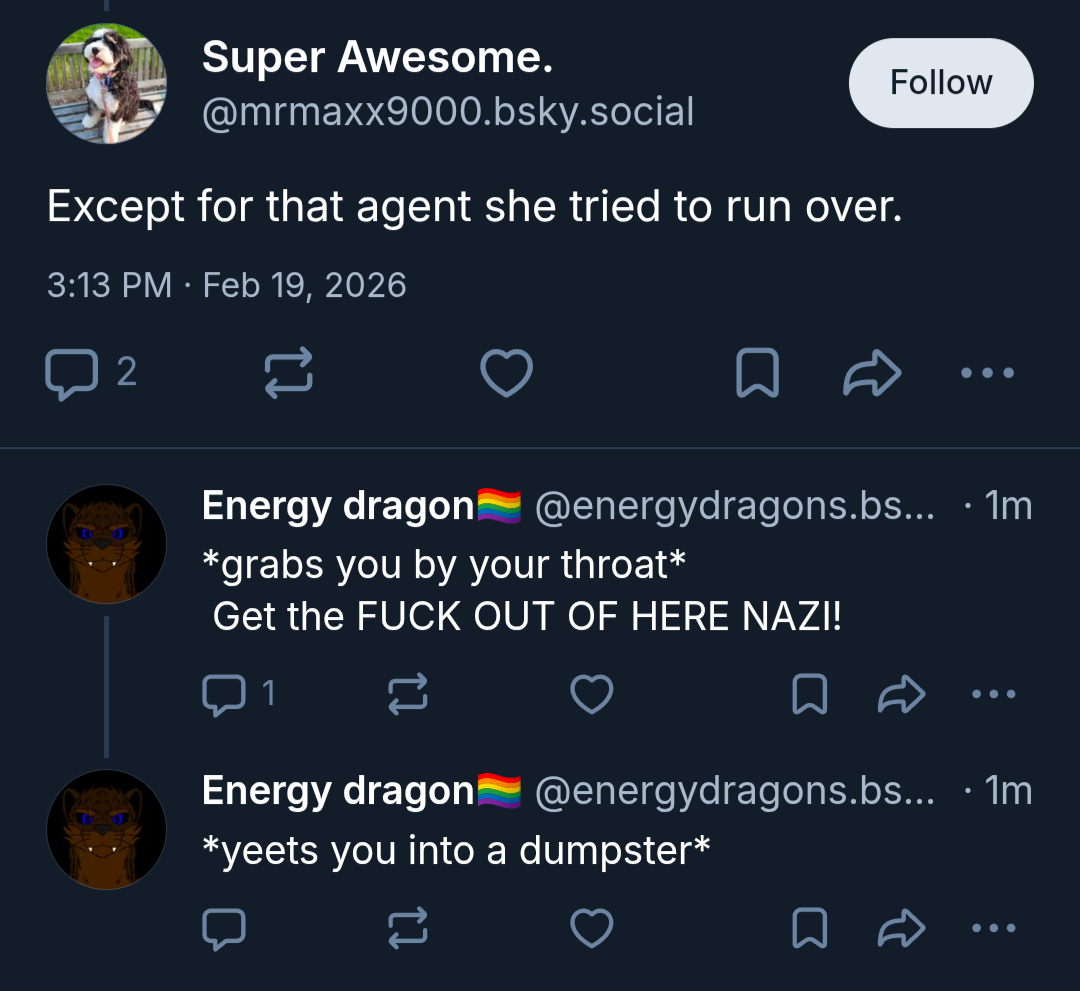Reply to the 'grabs you by your throat' comment
Viewport: 1080px width, 991px height.
click(x=238, y=694)
